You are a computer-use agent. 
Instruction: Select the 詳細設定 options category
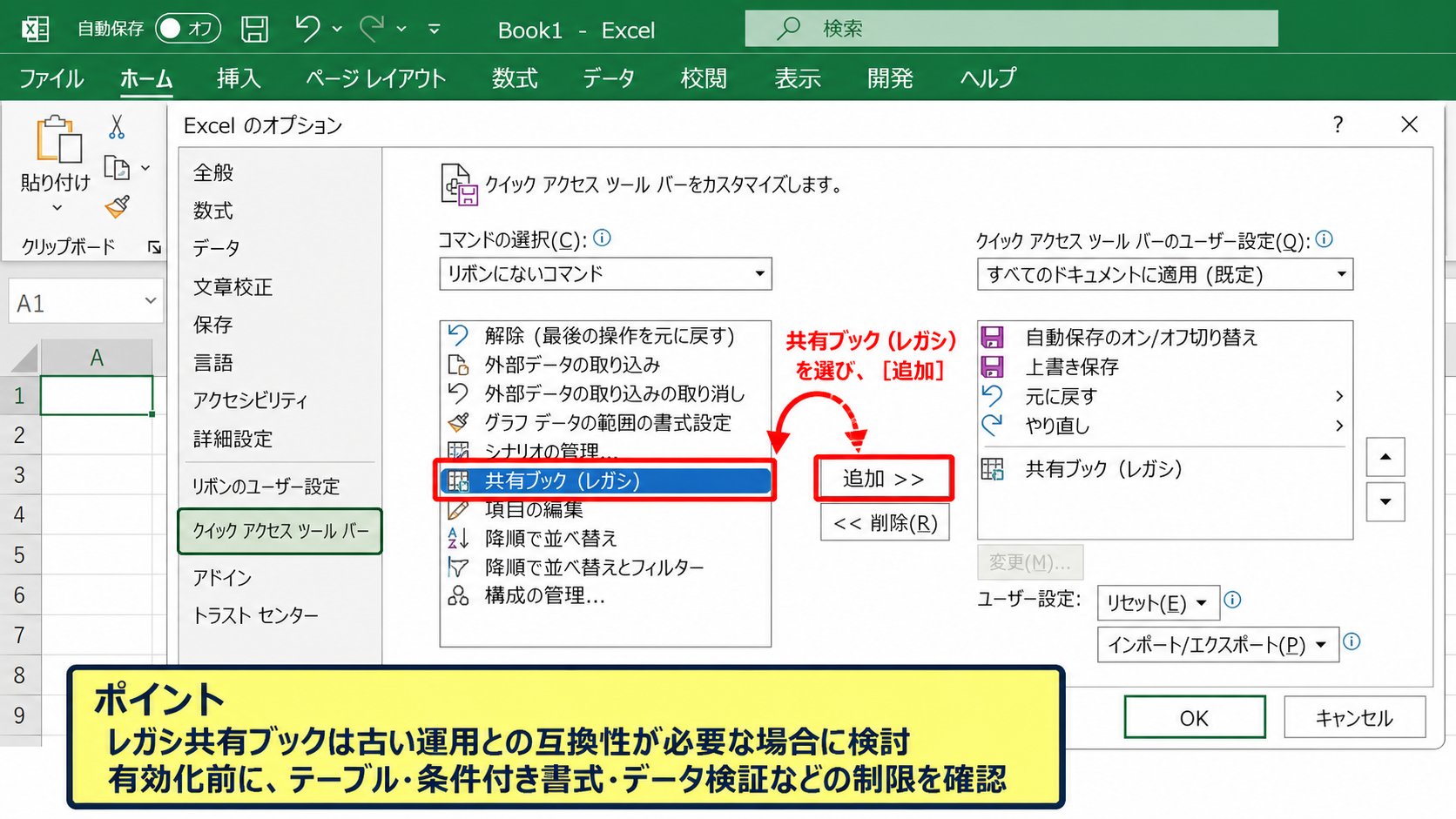click(233, 439)
